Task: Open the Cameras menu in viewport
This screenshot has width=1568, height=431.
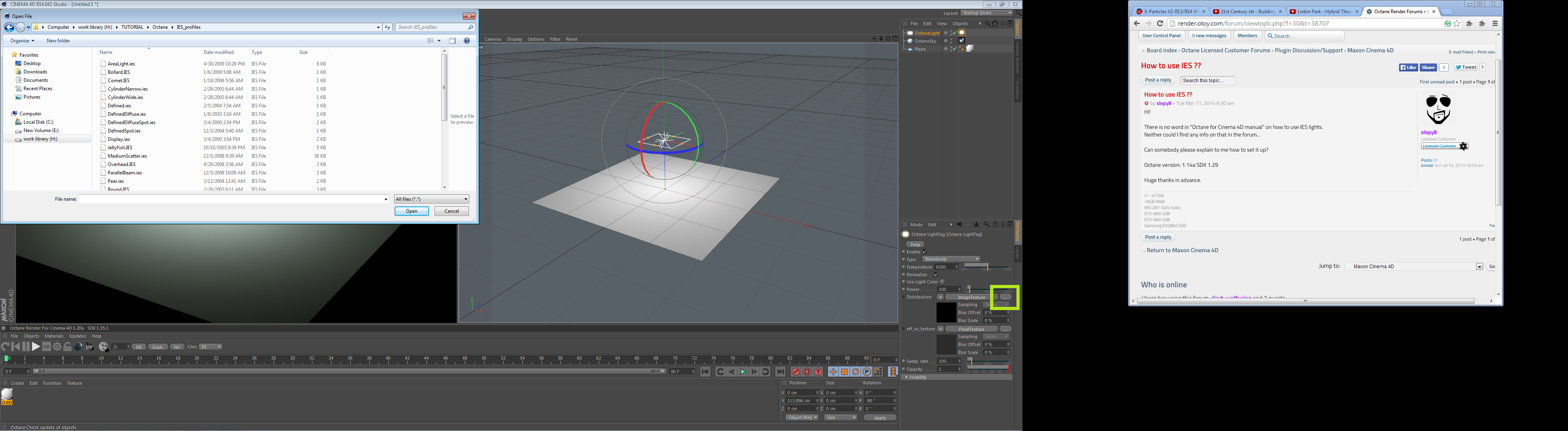Action: pos(492,39)
